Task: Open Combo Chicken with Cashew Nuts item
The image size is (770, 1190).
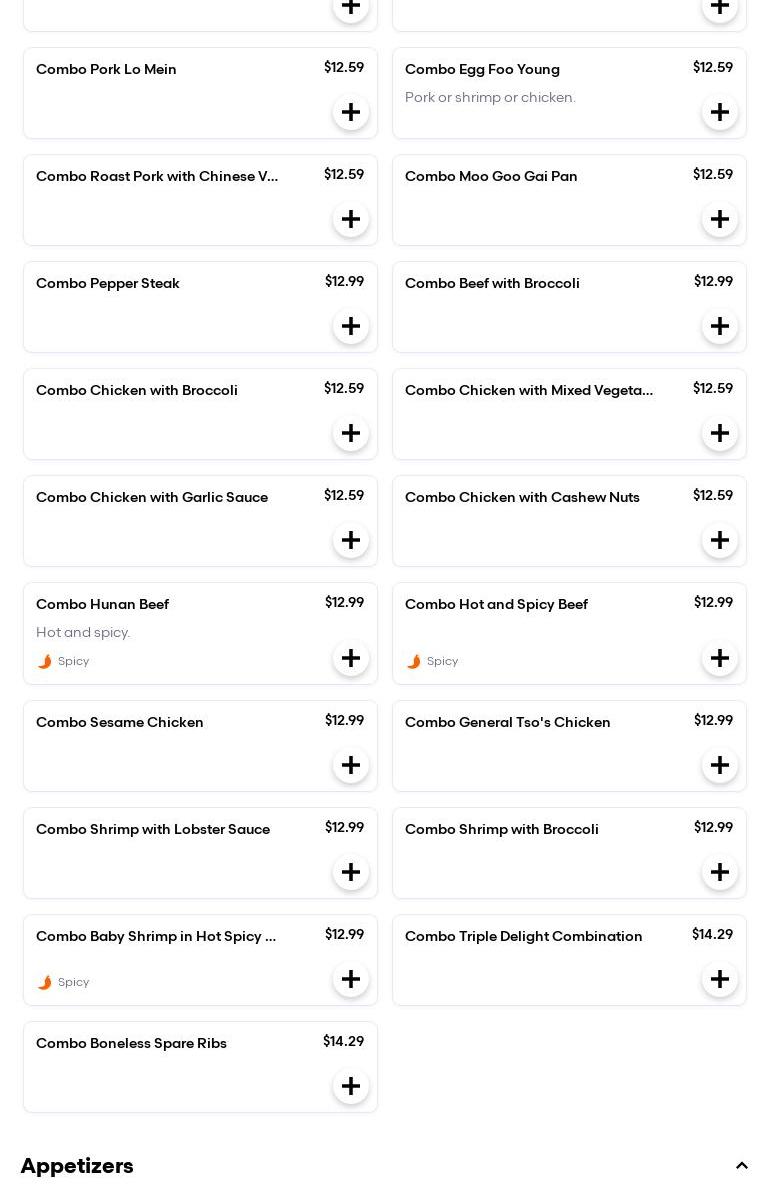Action: click(x=522, y=498)
